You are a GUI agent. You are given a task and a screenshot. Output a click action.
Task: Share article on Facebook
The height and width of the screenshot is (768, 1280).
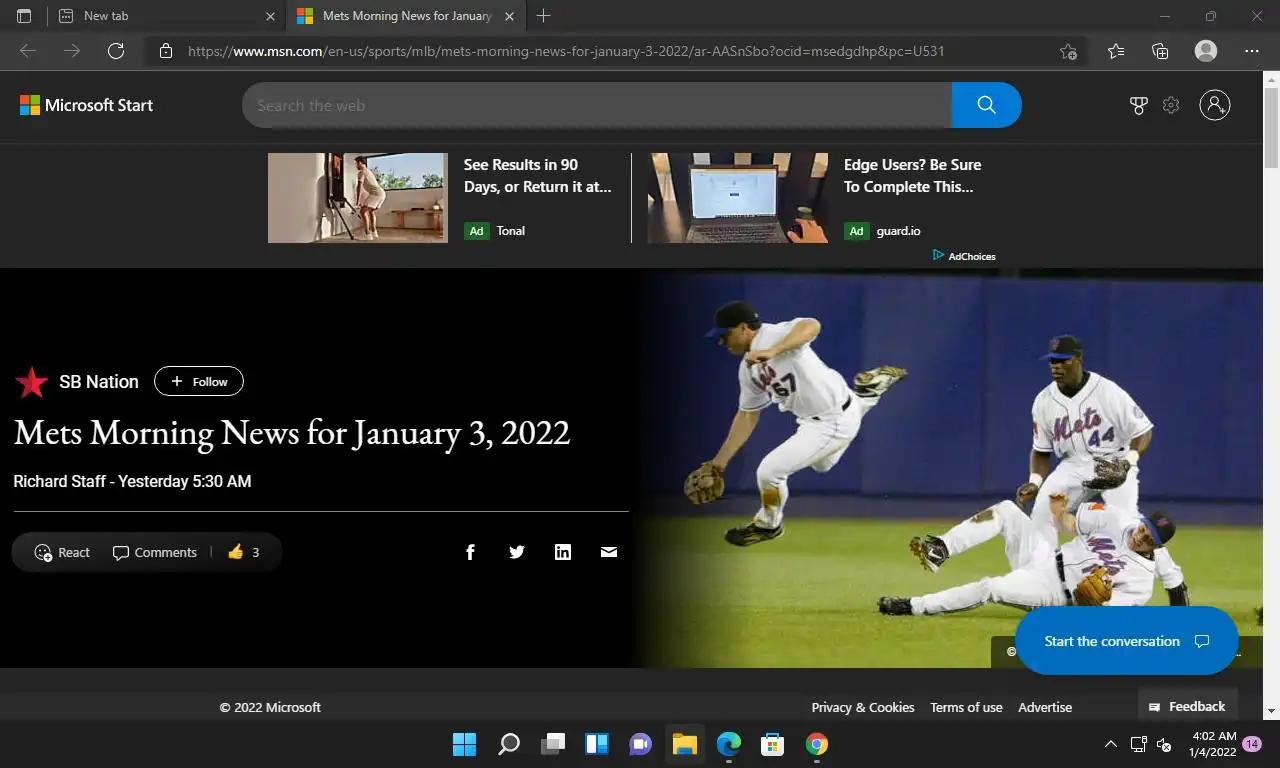click(470, 552)
